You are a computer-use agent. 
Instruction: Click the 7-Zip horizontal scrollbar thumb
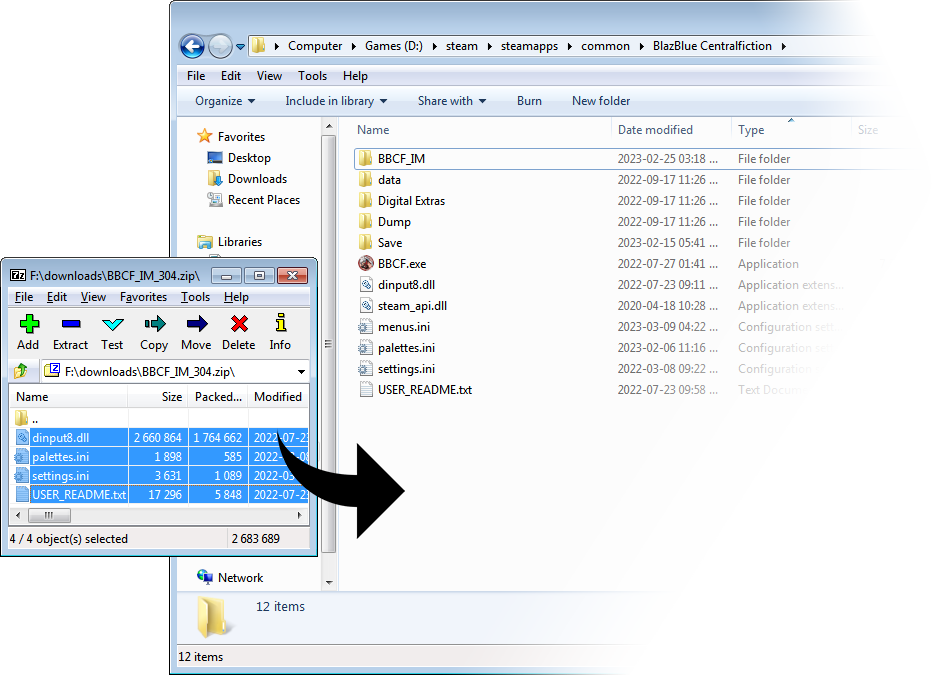49,515
